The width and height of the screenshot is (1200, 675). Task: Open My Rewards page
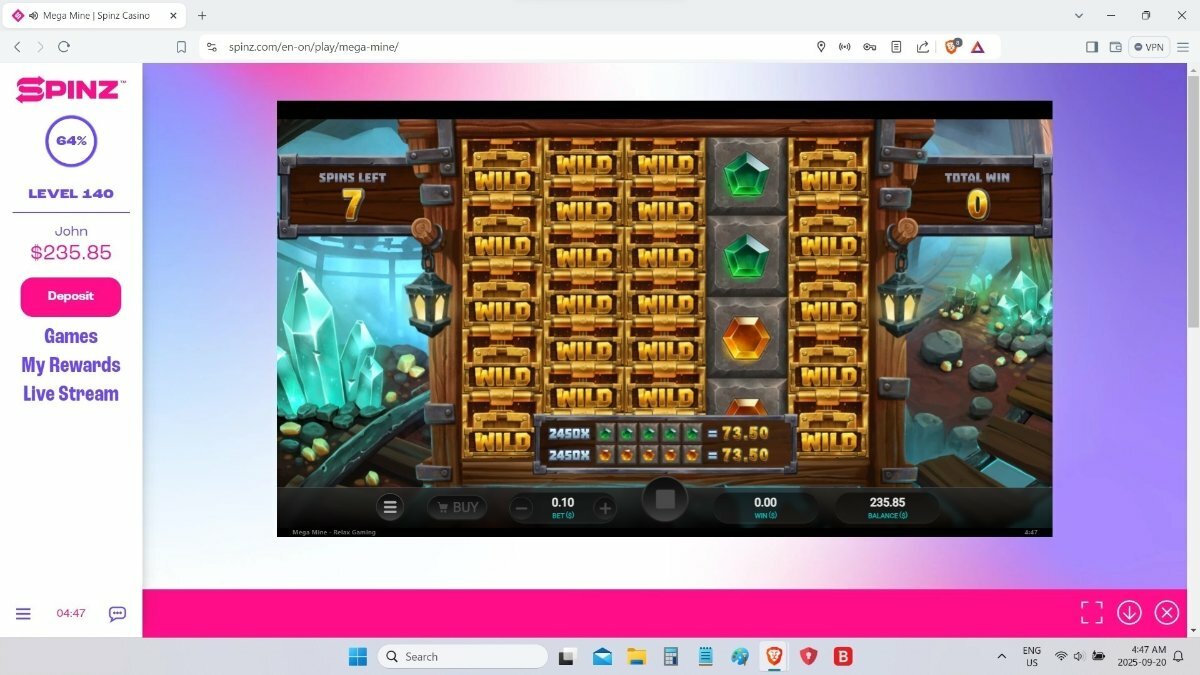71,365
